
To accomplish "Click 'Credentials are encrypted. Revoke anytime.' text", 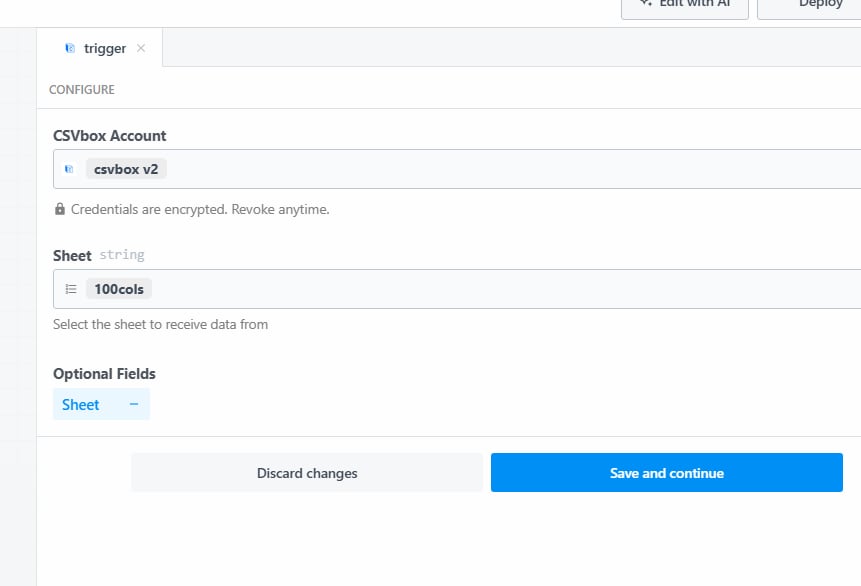I will pyautogui.click(x=200, y=209).
